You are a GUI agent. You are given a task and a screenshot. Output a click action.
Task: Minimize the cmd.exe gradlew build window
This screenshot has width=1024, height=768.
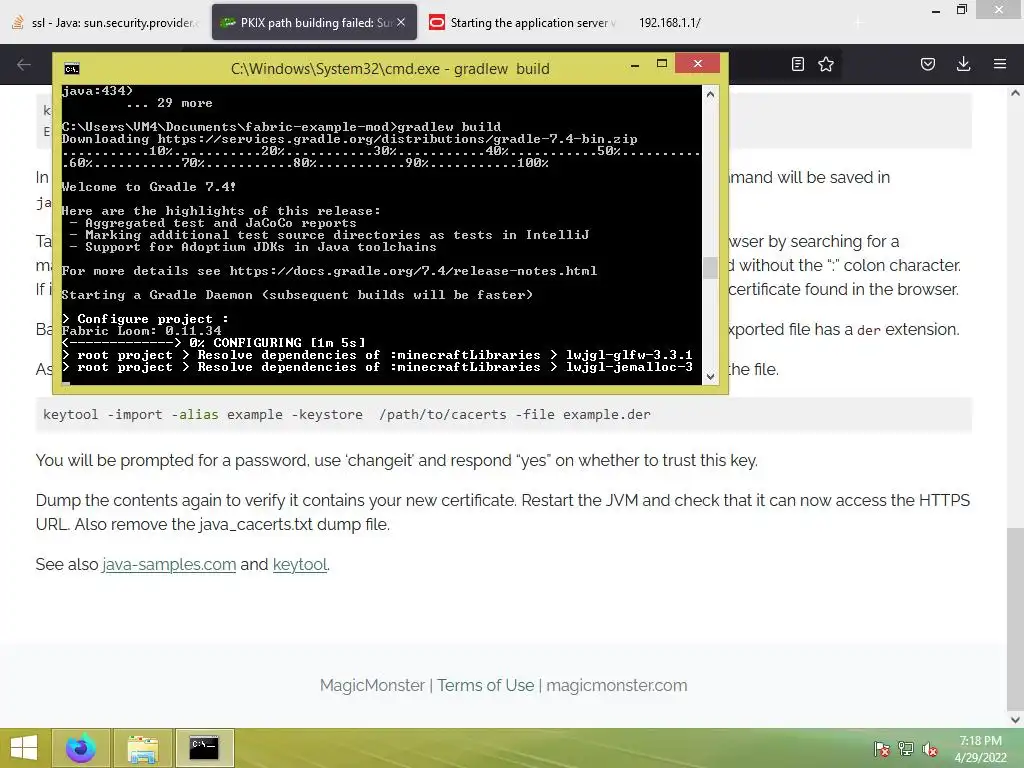[x=635, y=64]
